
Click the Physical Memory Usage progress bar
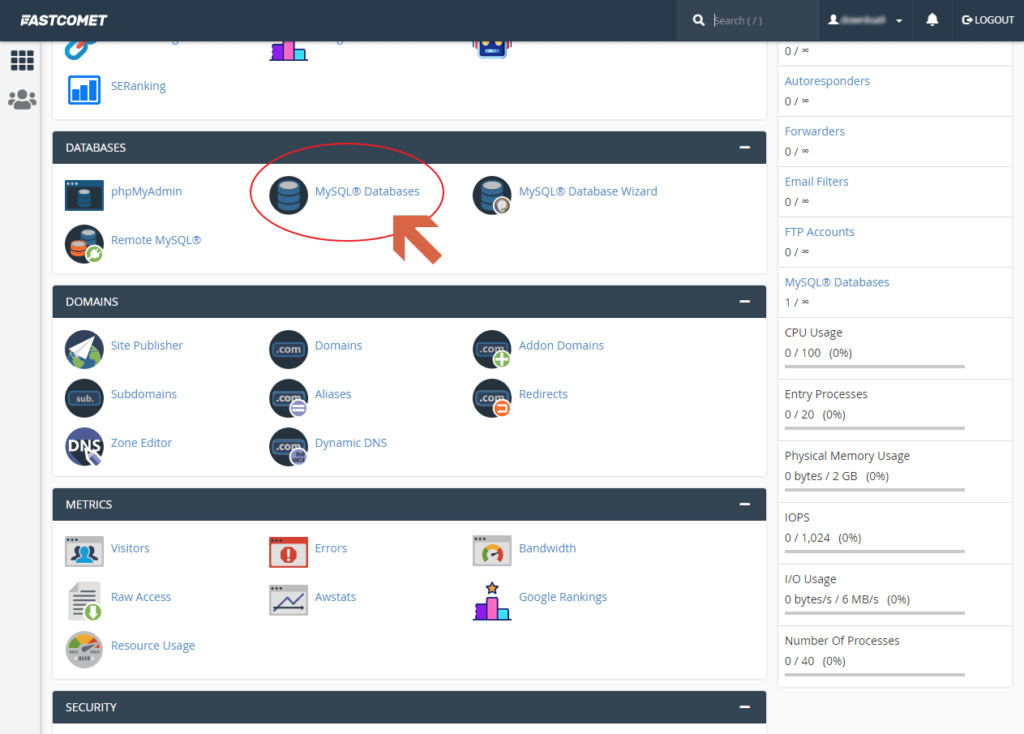(874, 489)
